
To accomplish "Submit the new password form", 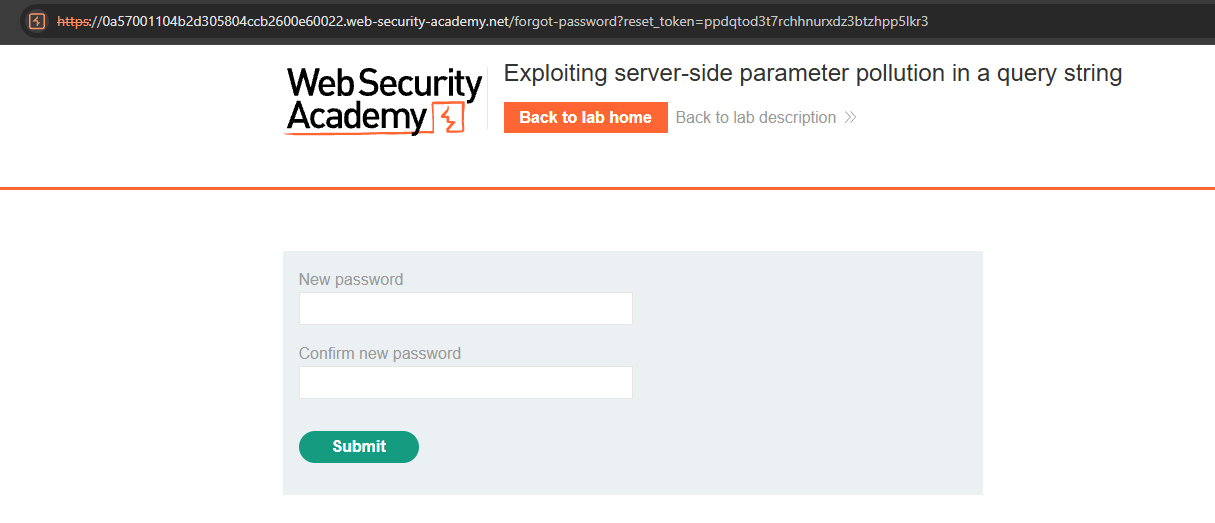I will point(358,447).
